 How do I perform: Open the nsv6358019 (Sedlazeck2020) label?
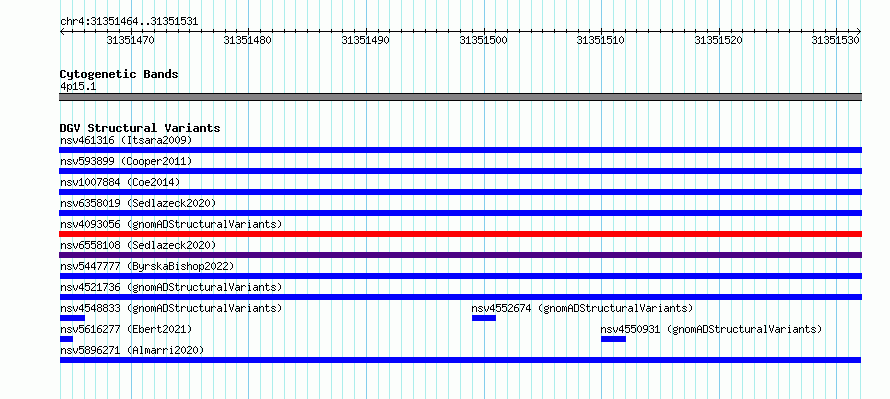138,203
